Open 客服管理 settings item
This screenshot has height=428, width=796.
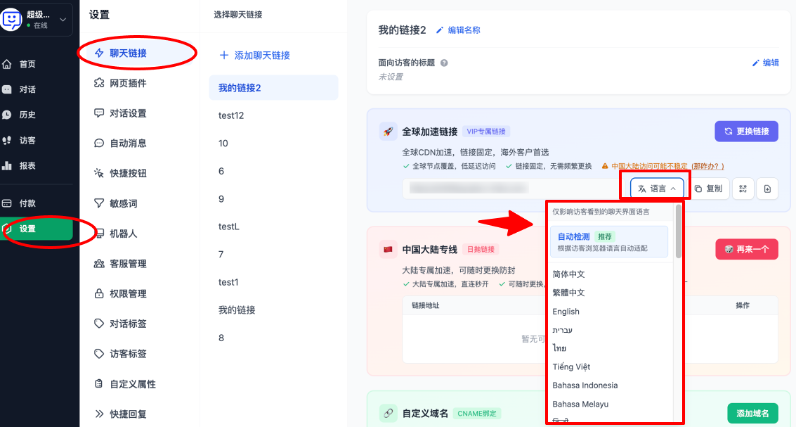click(128, 264)
